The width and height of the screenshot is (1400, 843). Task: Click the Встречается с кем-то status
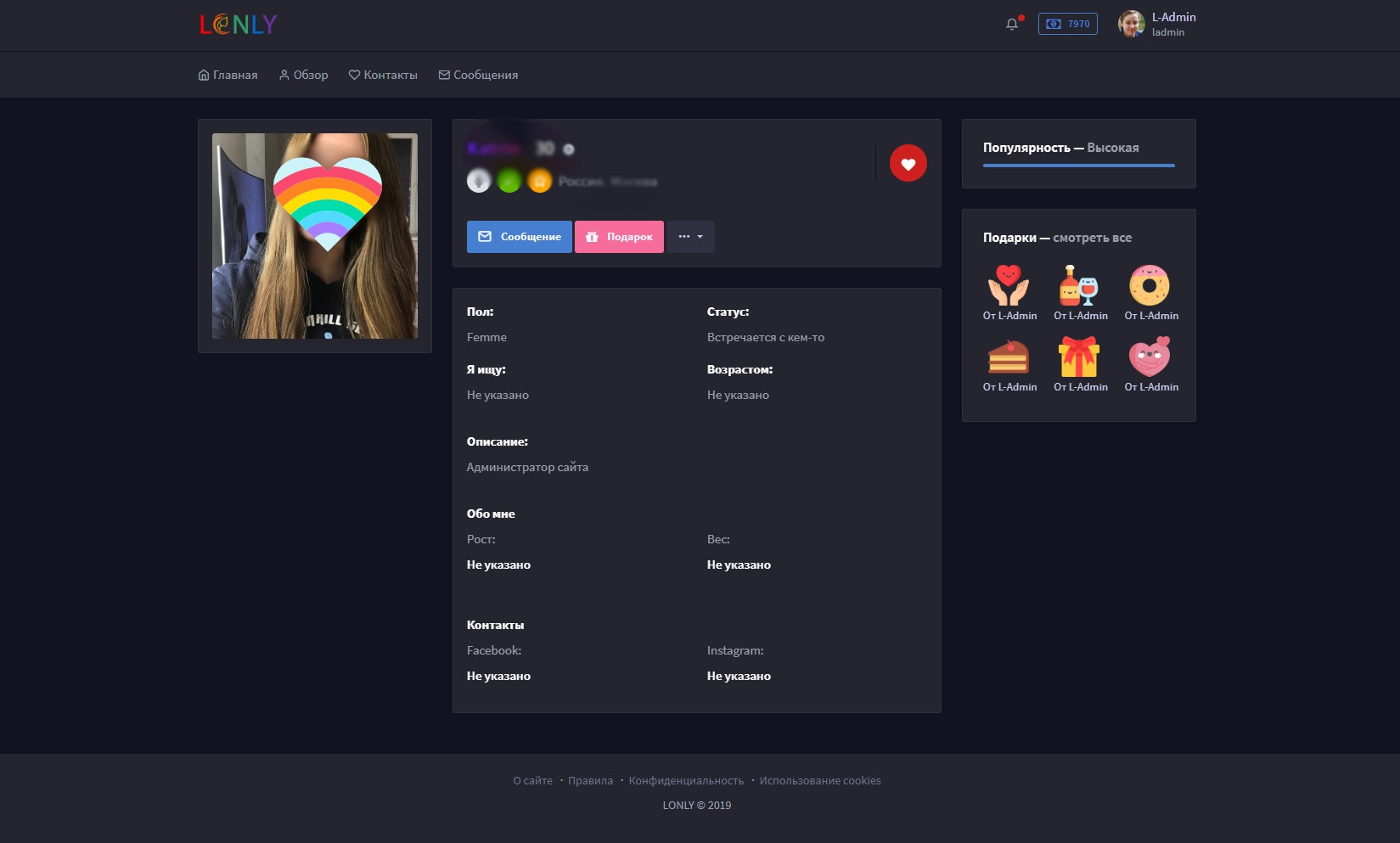[x=766, y=337]
